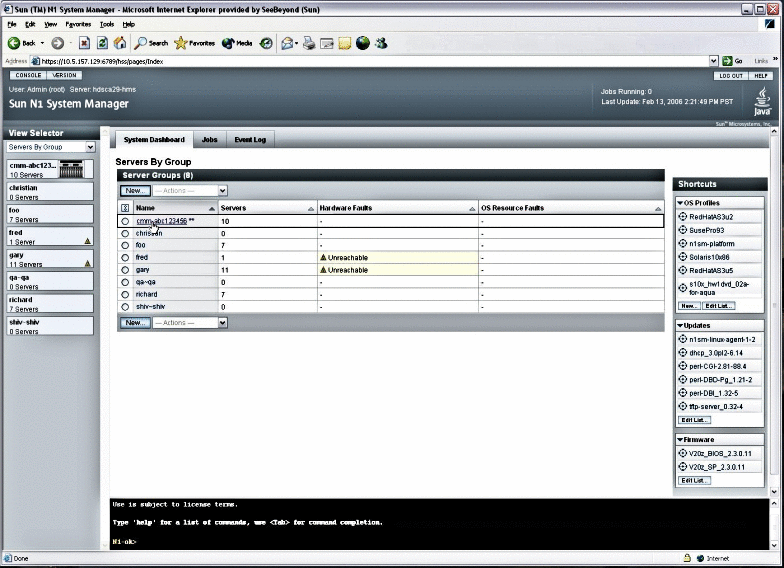This screenshot has width=784, height=568.
Task: Open the Search toolbar icon
Action: [x=140, y=44]
